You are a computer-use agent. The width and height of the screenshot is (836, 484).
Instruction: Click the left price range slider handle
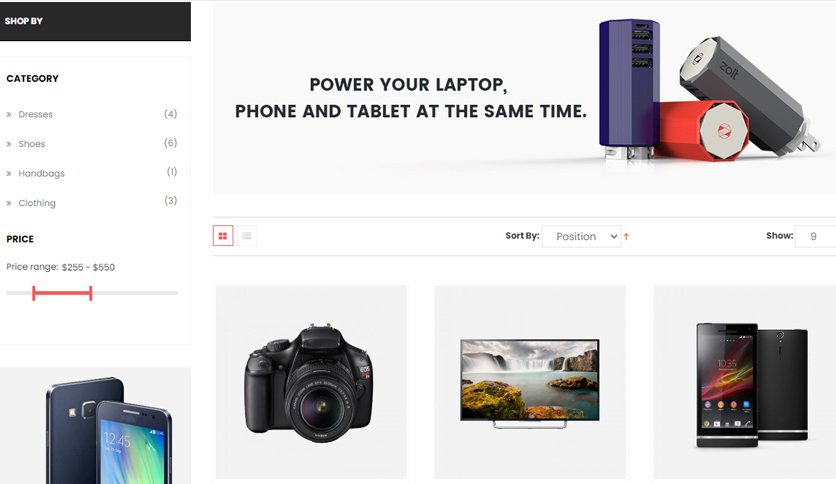click(34, 293)
